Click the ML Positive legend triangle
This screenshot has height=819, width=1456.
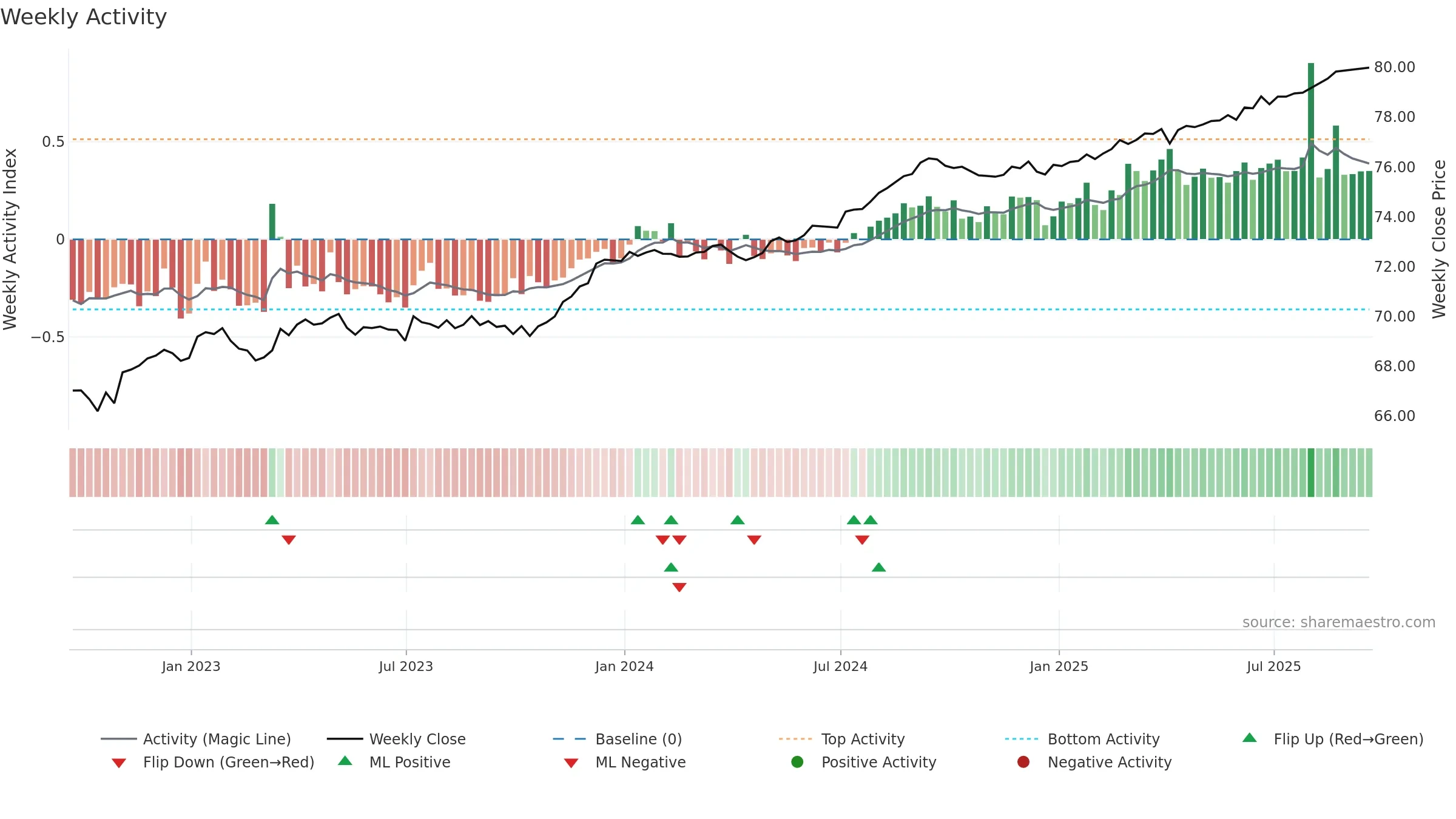click(345, 761)
